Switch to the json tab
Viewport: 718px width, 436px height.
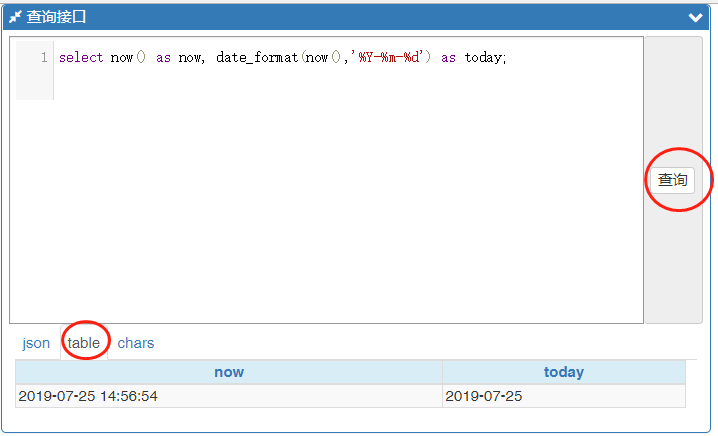tap(36, 343)
